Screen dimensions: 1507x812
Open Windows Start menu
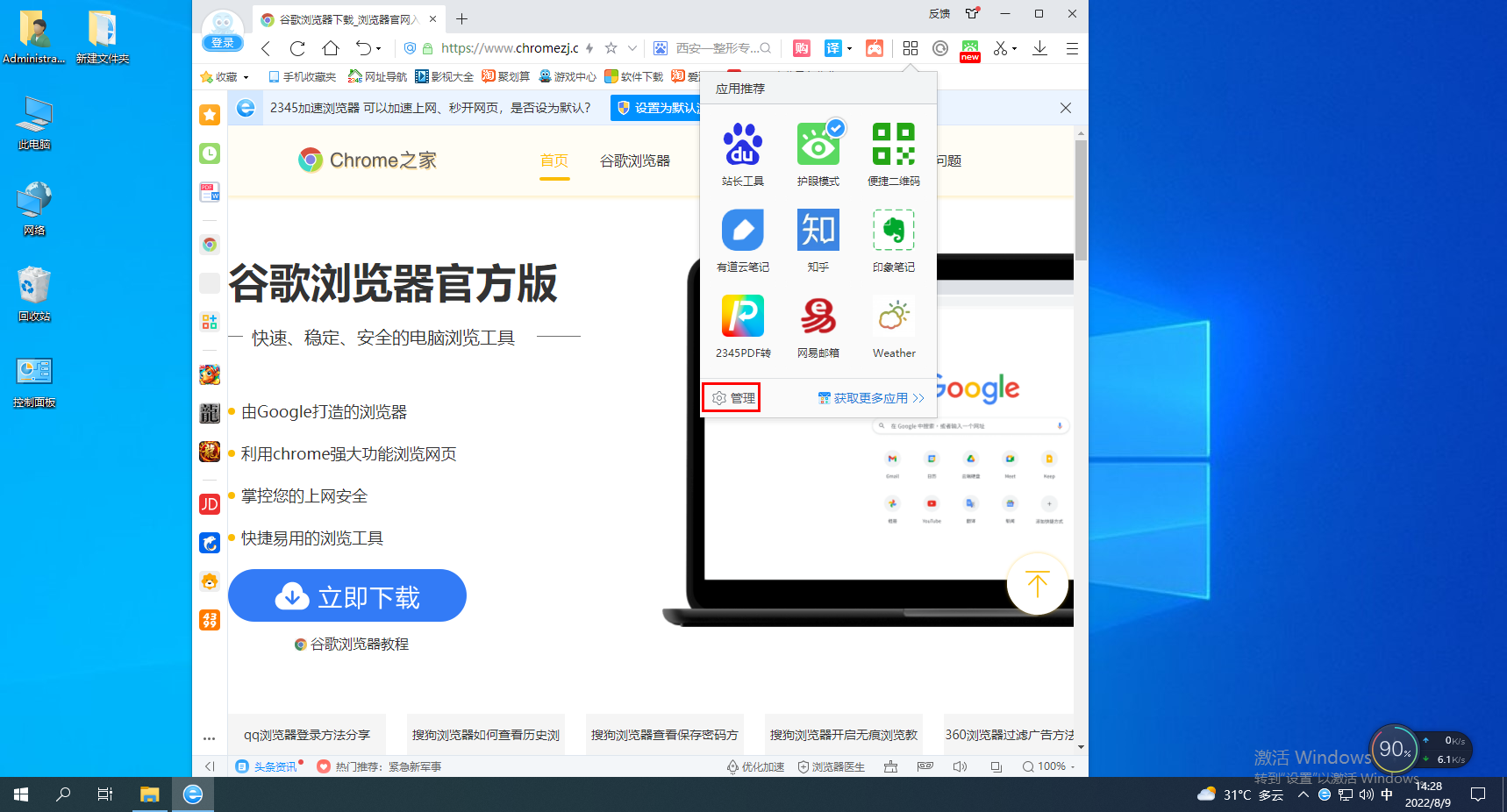tap(21, 794)
